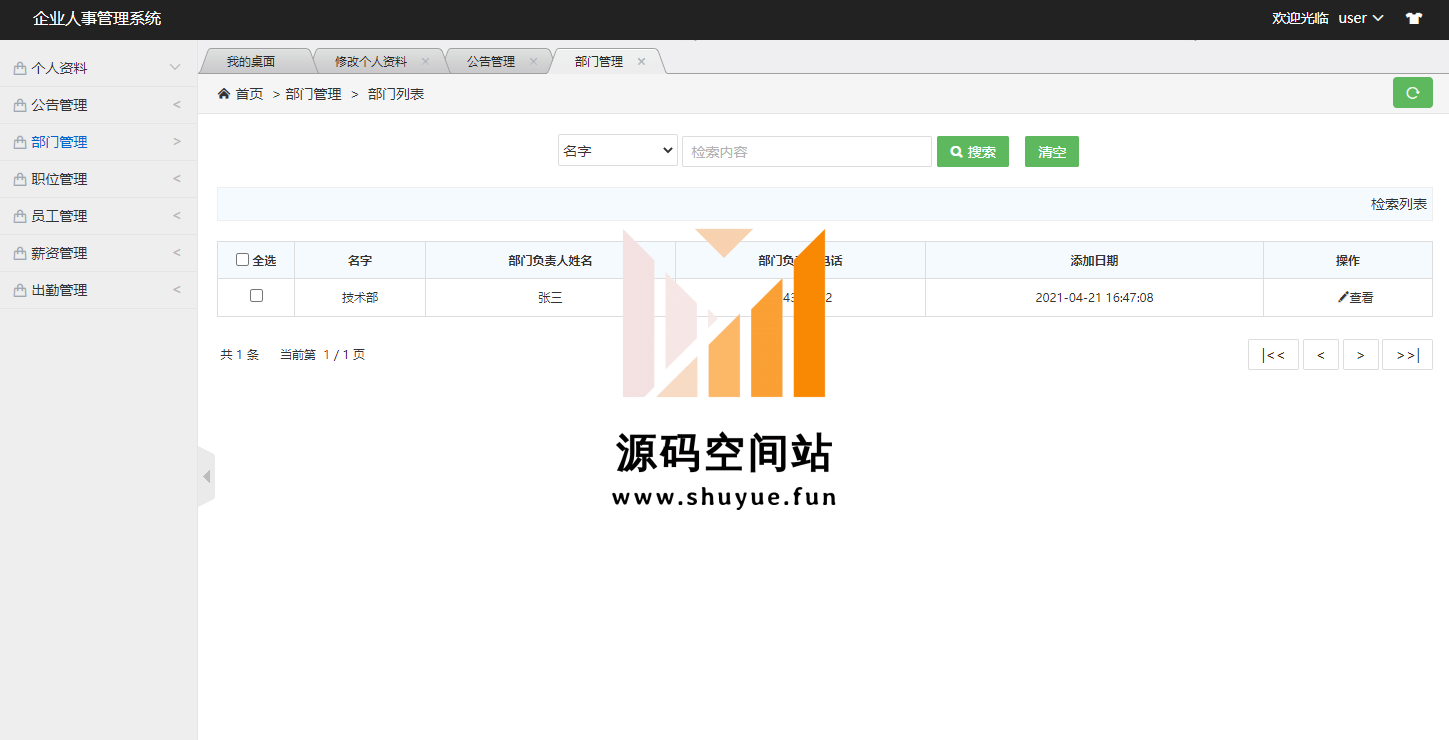Open the user account dropdown menu

tap(1360, 18)
